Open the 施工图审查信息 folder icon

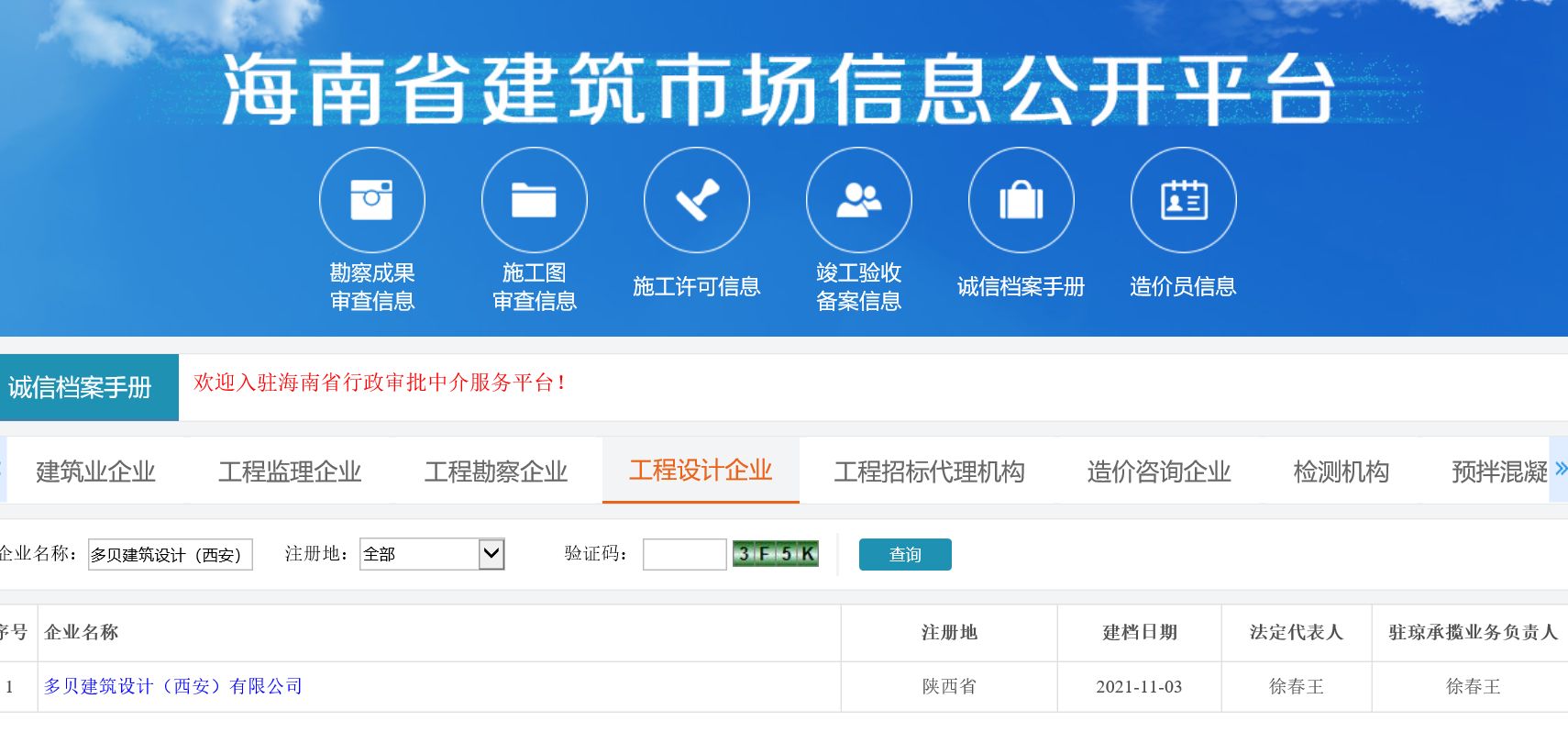pyautogui.click(x=535, y=200)
